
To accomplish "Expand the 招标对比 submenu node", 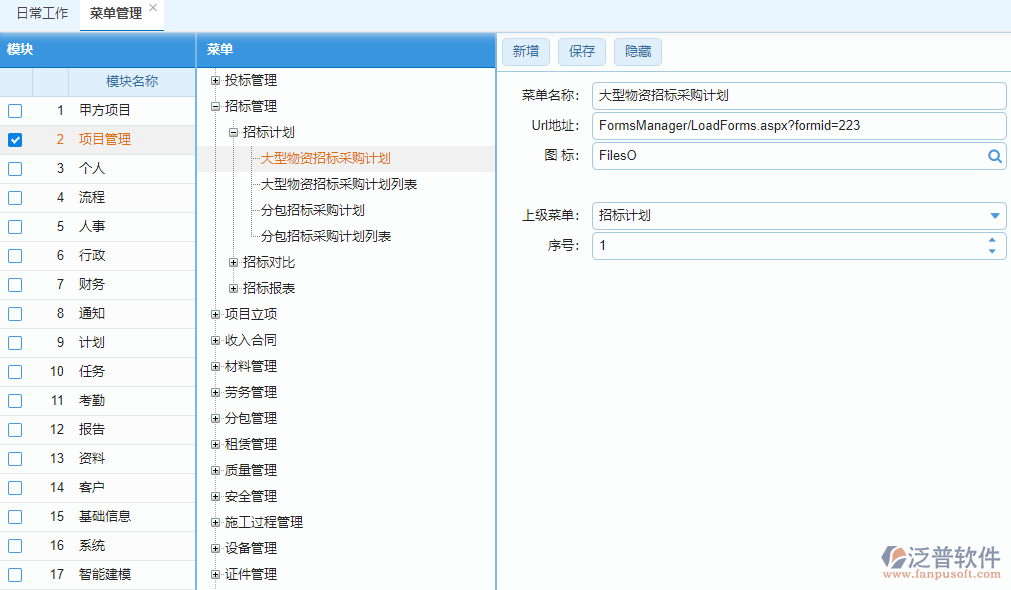I will (x=233, y=263).
